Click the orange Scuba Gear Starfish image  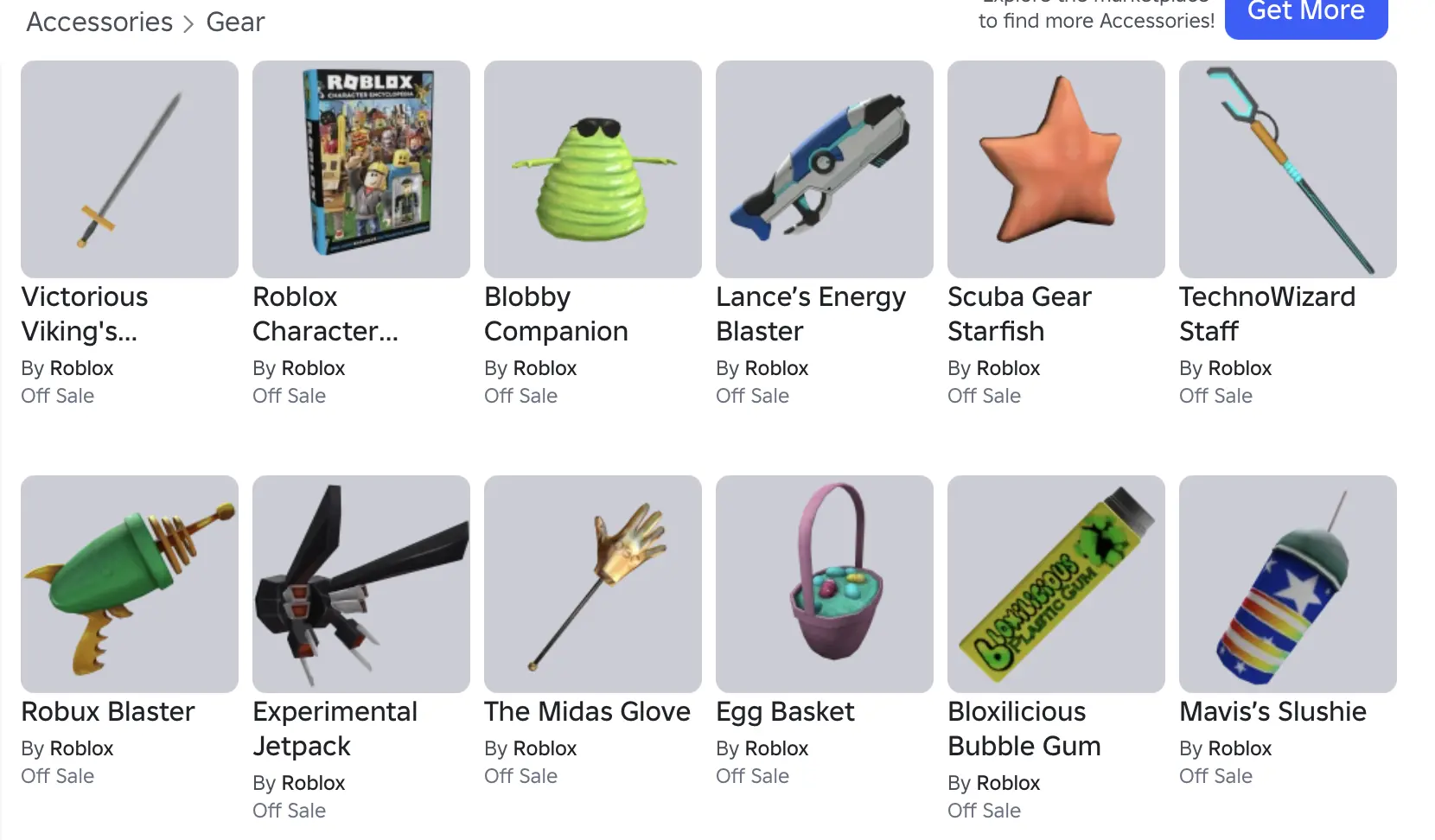pos(1056,169)
